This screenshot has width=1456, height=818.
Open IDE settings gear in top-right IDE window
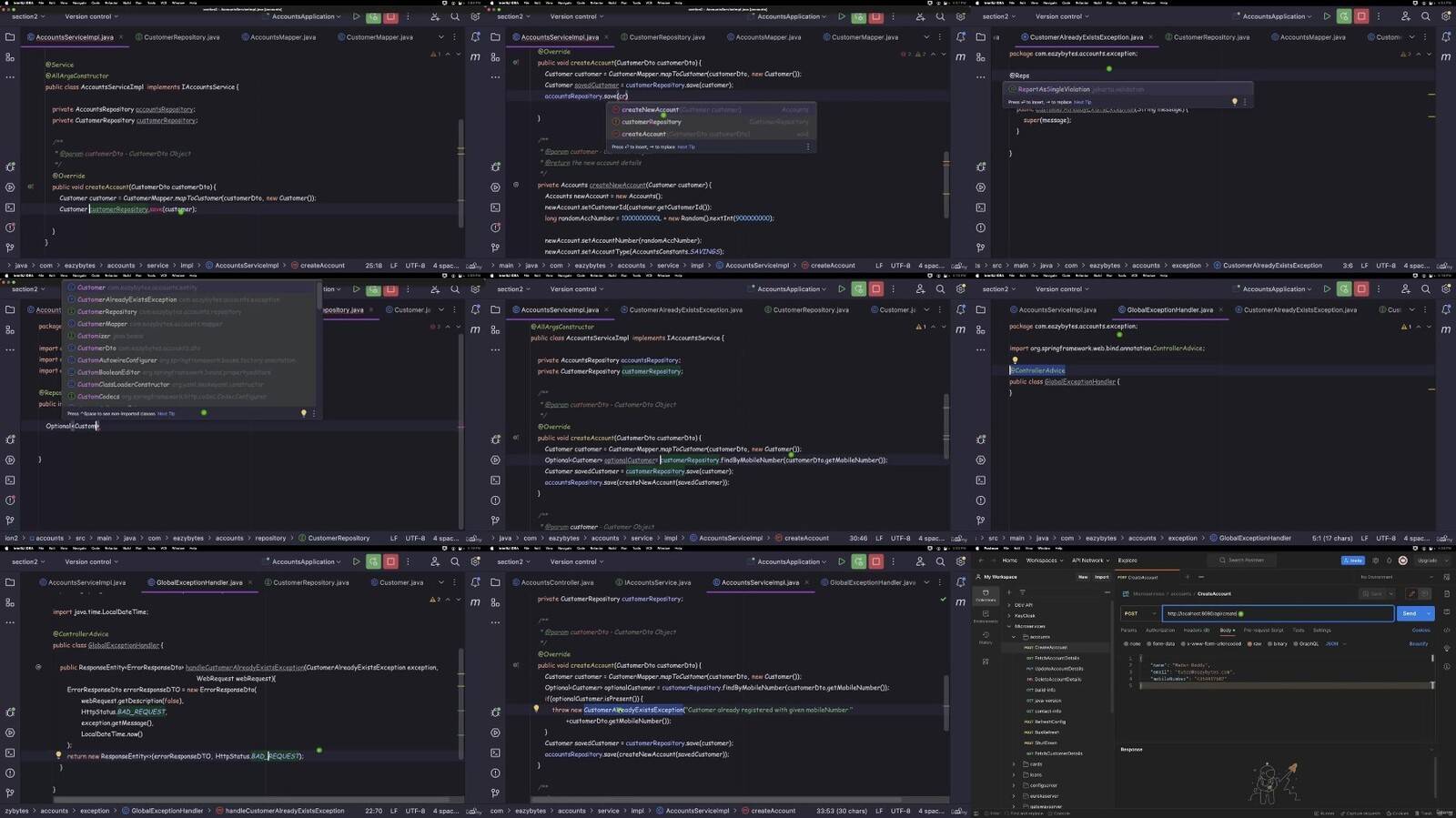pos(1446,16)
